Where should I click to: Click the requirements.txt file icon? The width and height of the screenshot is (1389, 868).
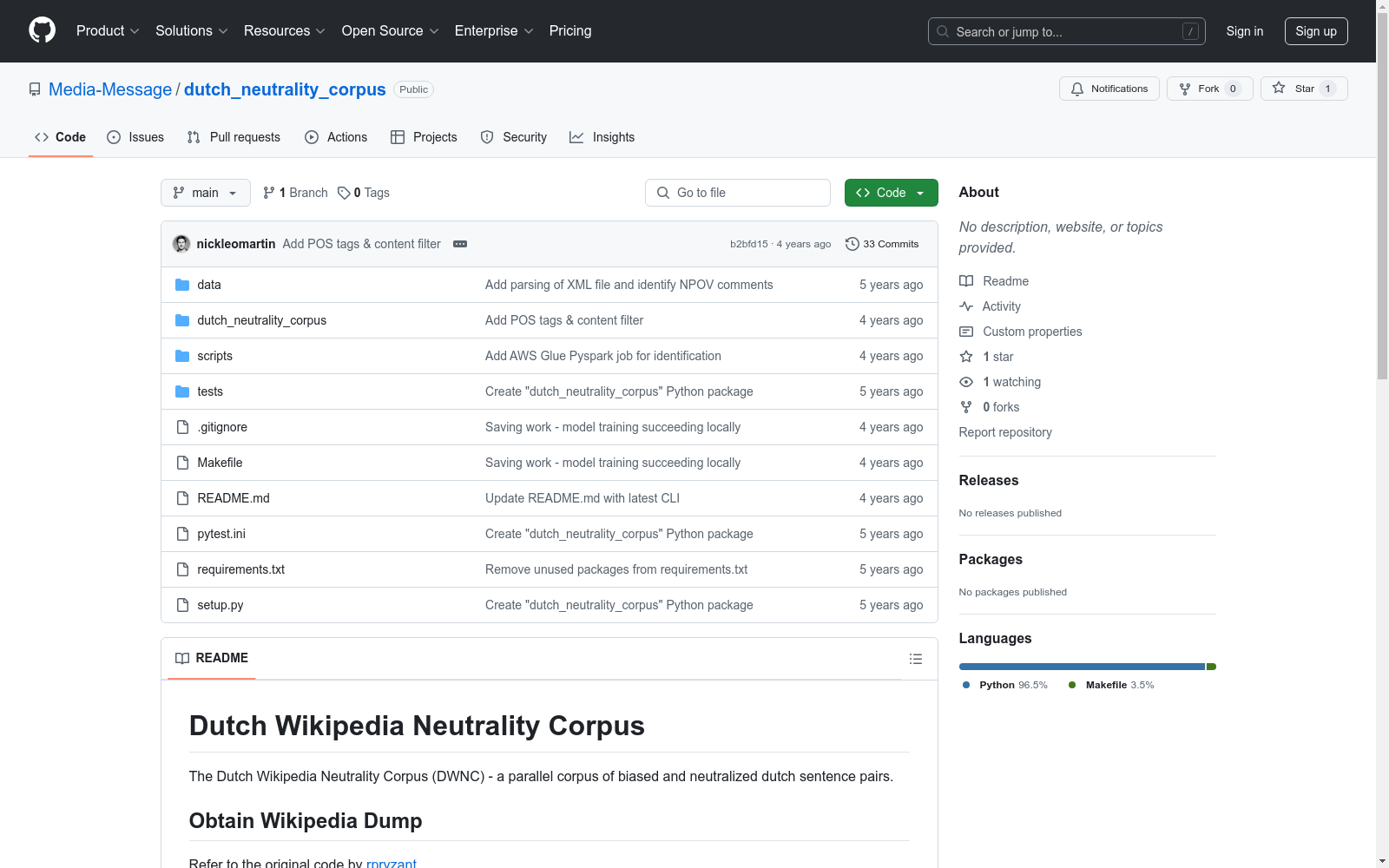coord(182,569)
